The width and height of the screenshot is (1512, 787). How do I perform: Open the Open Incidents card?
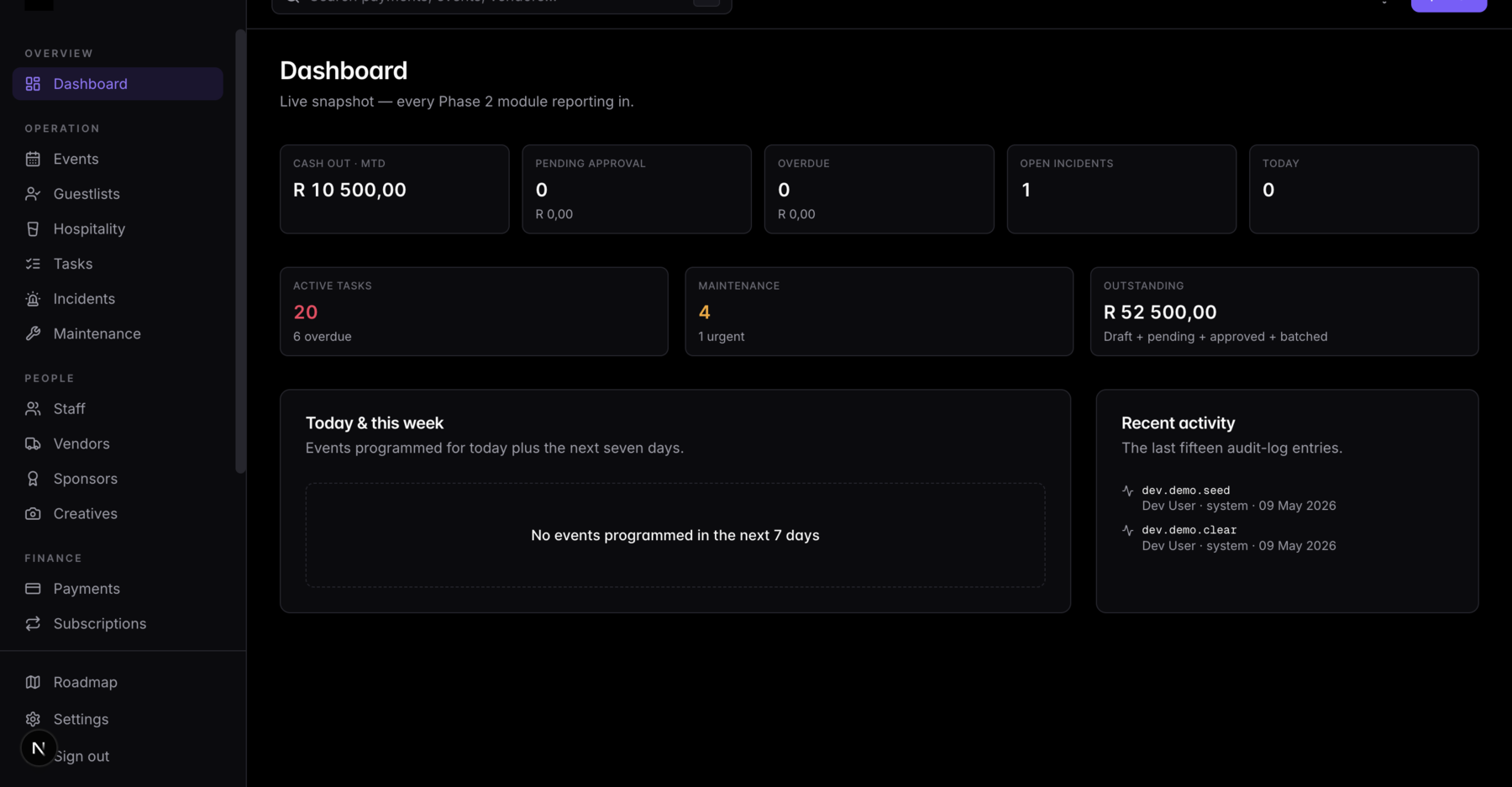click(x=1121, y=189)
